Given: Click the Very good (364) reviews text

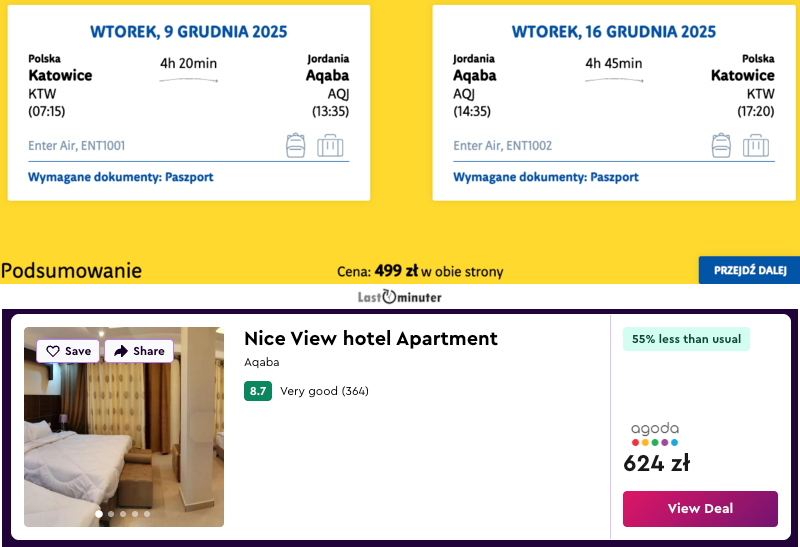Looking at the screenshot, I should [324, 391].
